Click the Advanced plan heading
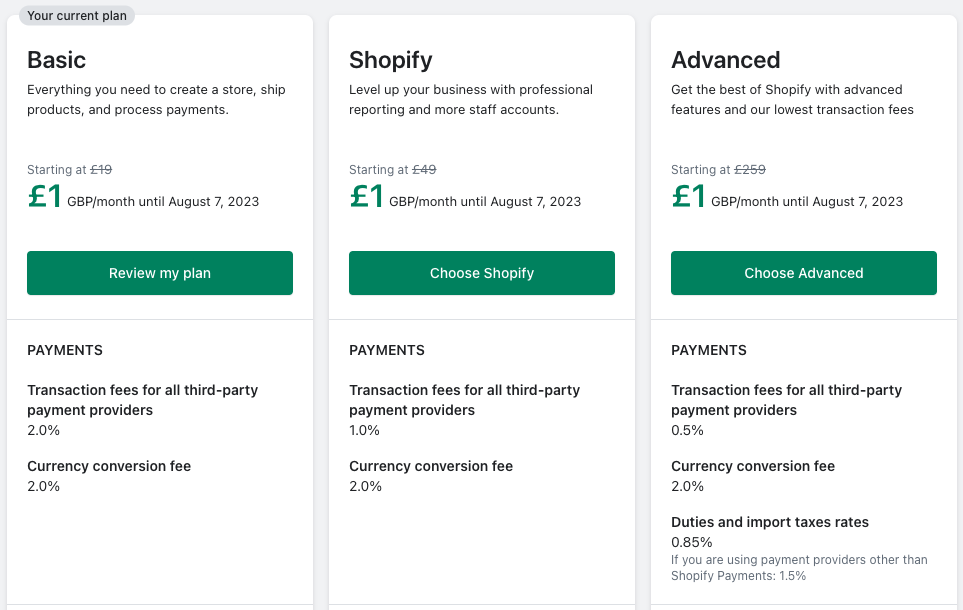This screenshot has height=610, width=963. click(x=726, y=60)
